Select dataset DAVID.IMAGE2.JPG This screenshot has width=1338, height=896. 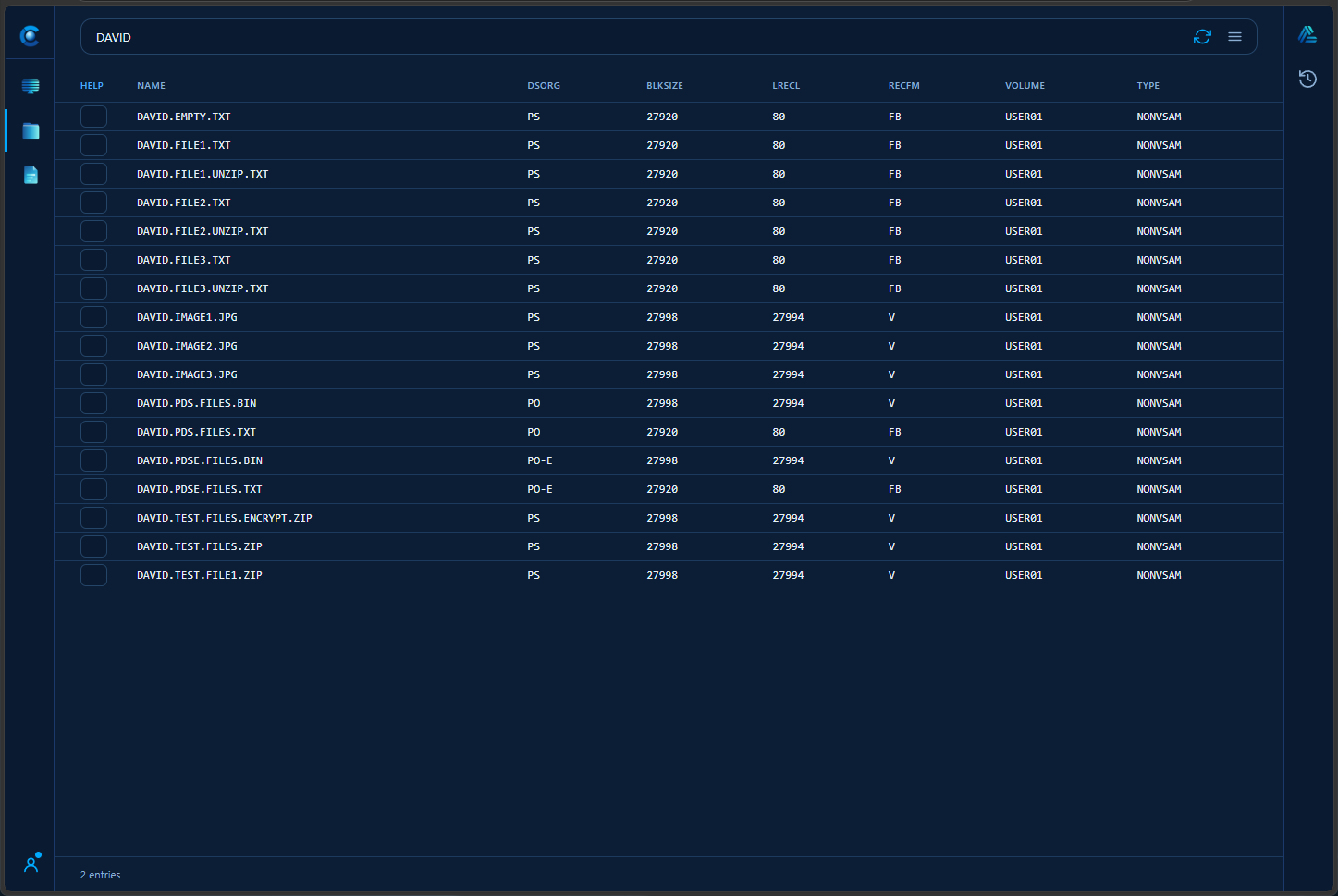coord(187,346)
